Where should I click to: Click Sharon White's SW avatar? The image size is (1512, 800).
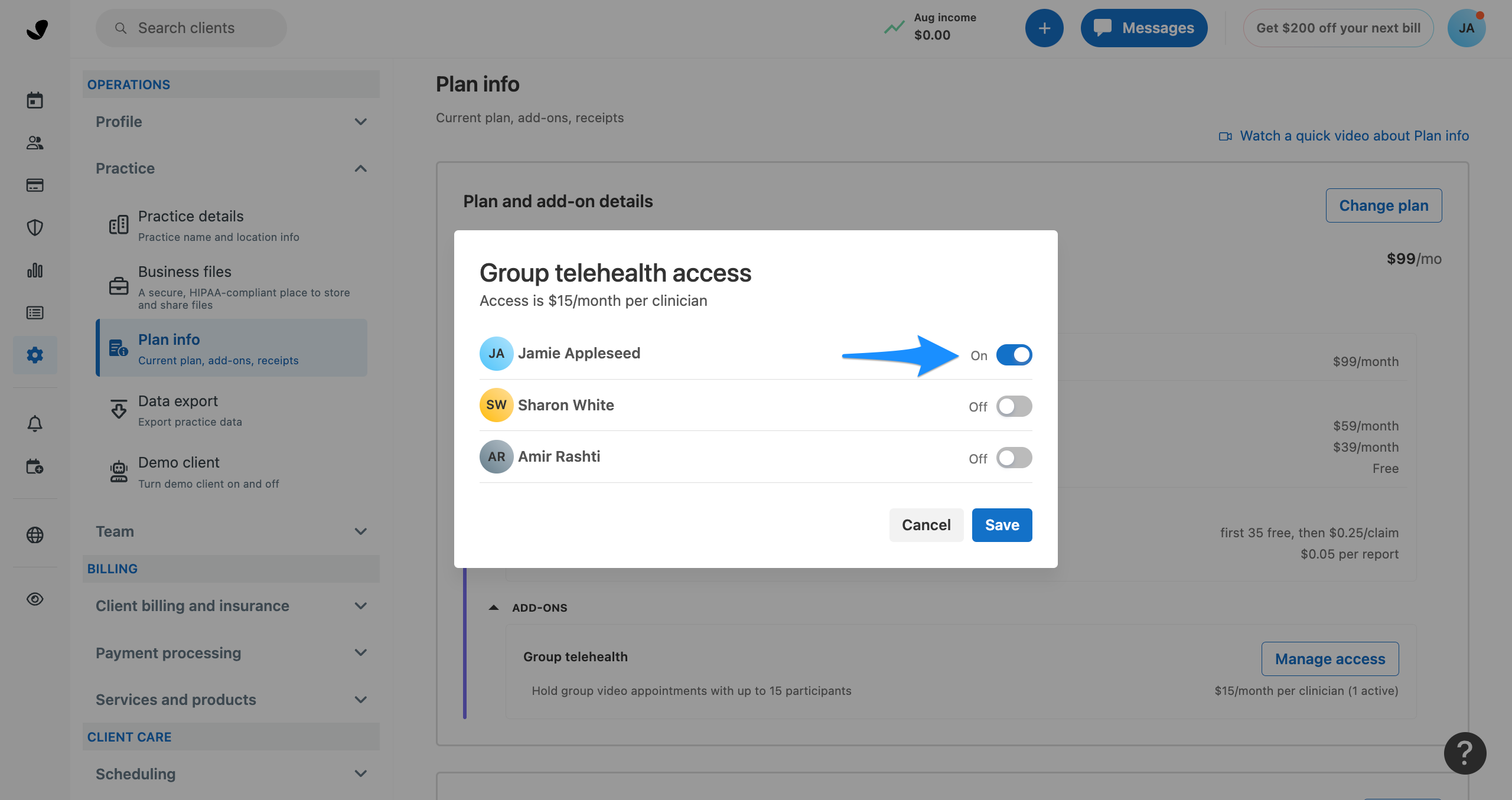496,405
